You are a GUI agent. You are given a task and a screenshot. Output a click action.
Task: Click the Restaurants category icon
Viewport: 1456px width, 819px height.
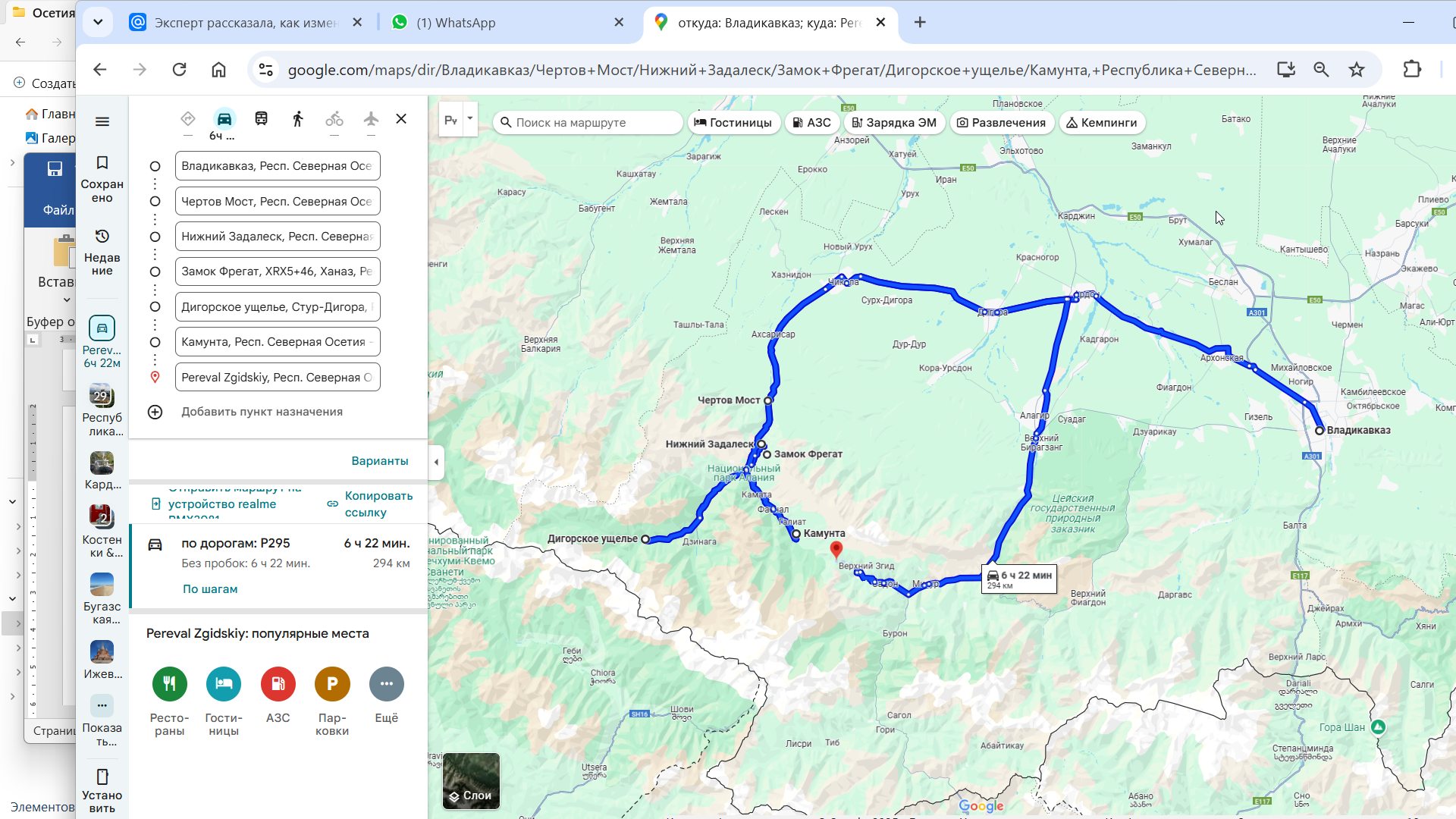point(169,684)
